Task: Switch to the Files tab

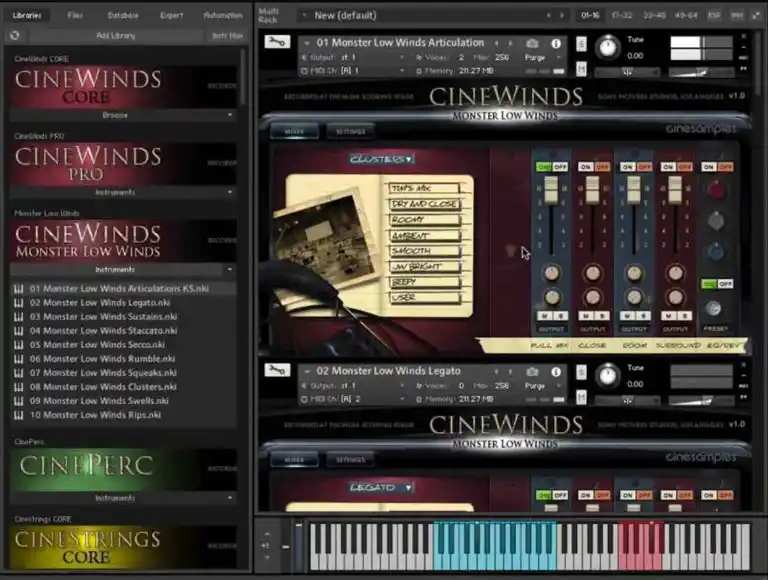Action: point(75,15)
